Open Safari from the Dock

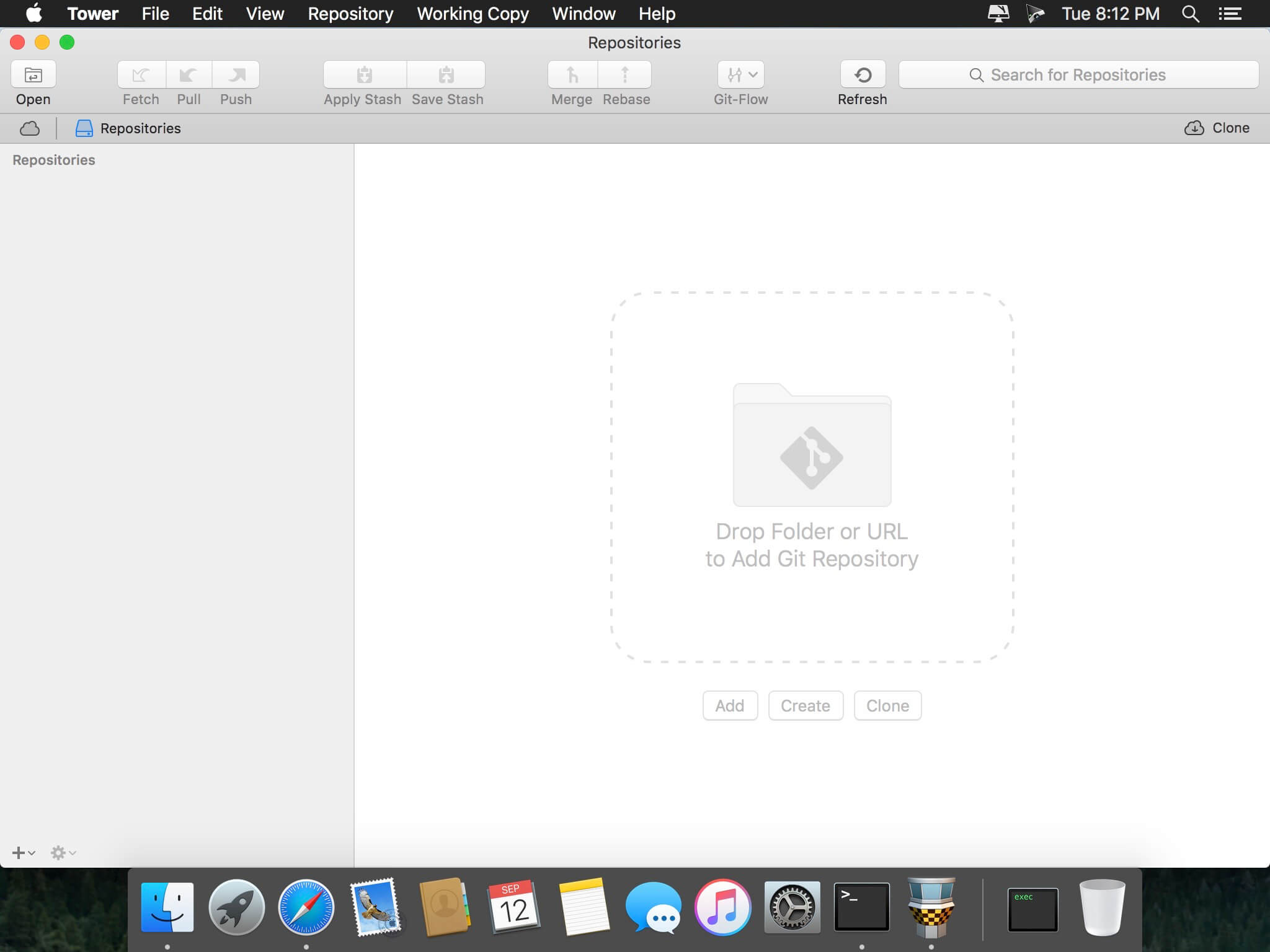pos(306,907)
